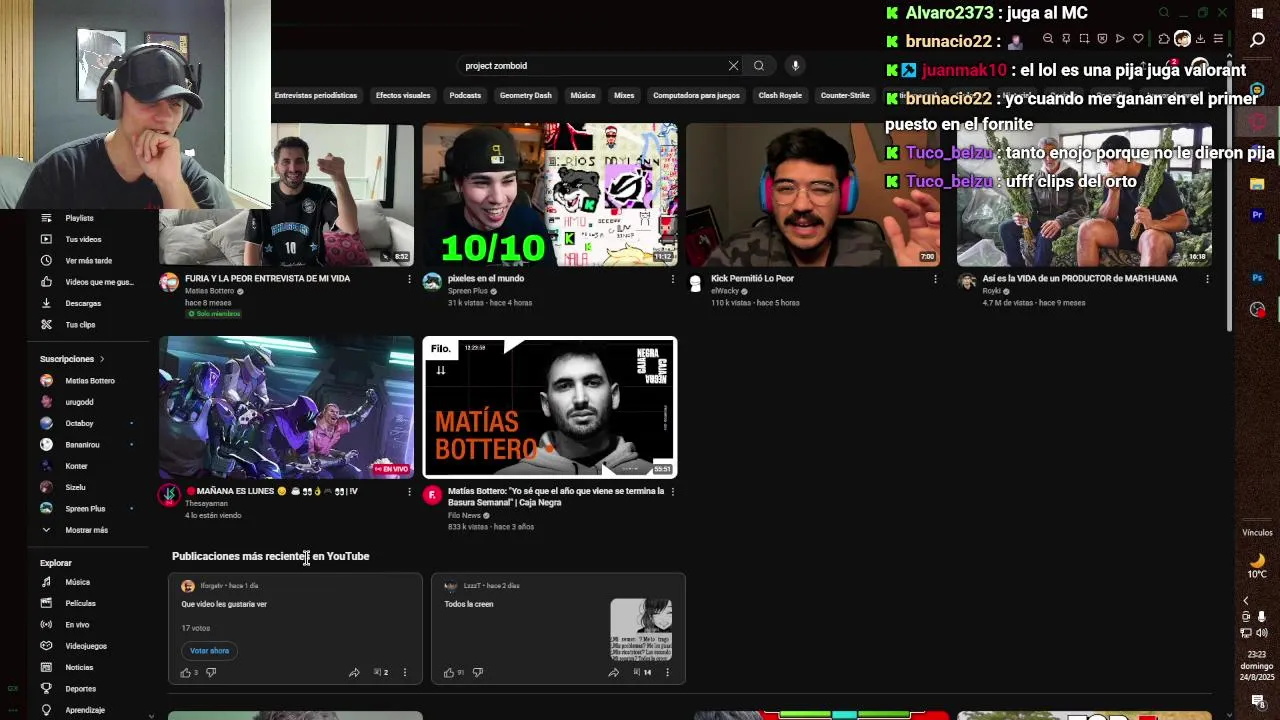Open En vivo under Explorar
Image resolution: width=1280 pixels, height=720 pixels.
pos(77,624)
